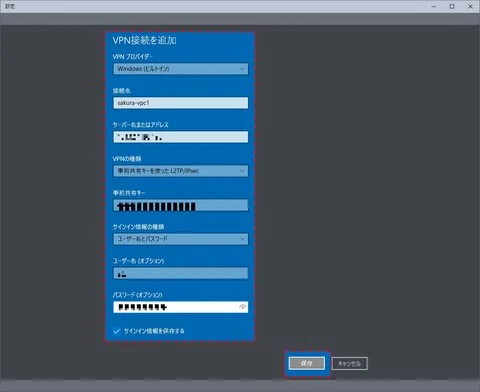480x392 pixels.
Task: Reveal password with the eye icon
Action: (242, 307)
